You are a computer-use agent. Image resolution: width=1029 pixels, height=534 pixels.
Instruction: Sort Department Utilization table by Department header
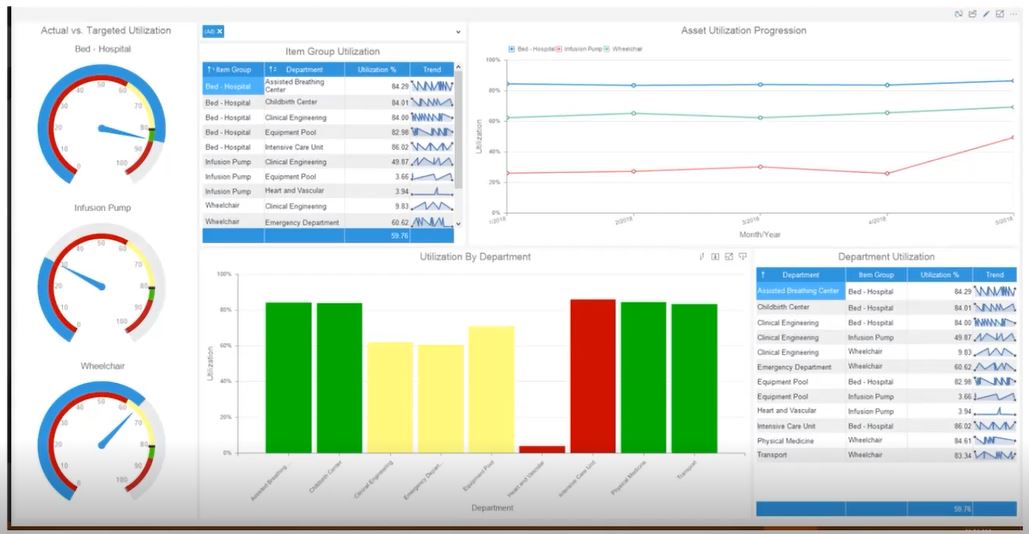click(800, 275)
